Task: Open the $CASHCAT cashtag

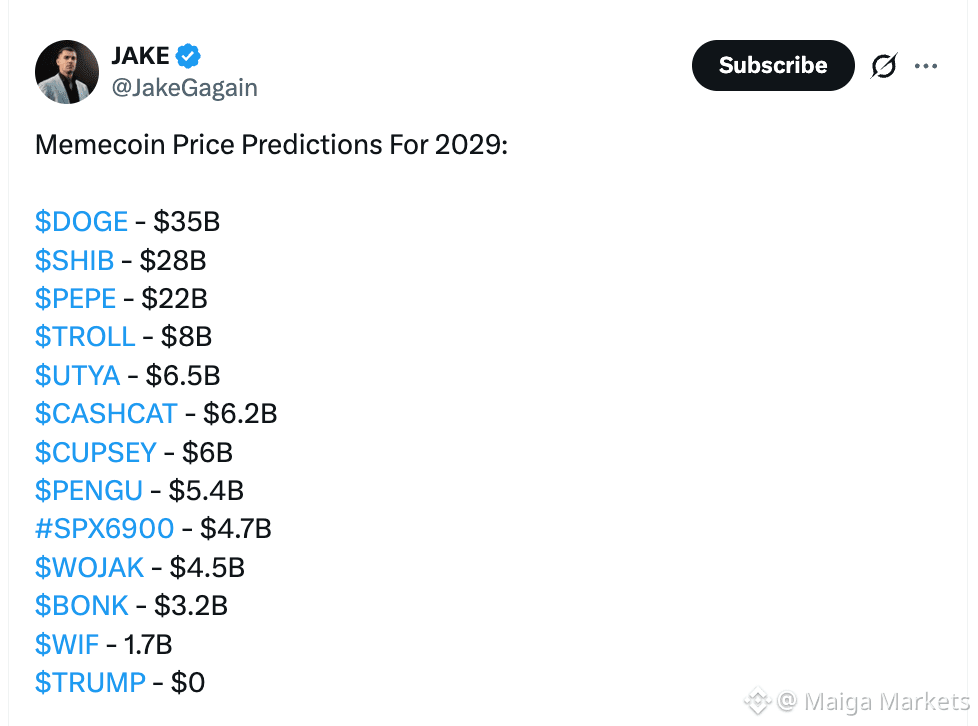Action: click(x=106, y=414)
